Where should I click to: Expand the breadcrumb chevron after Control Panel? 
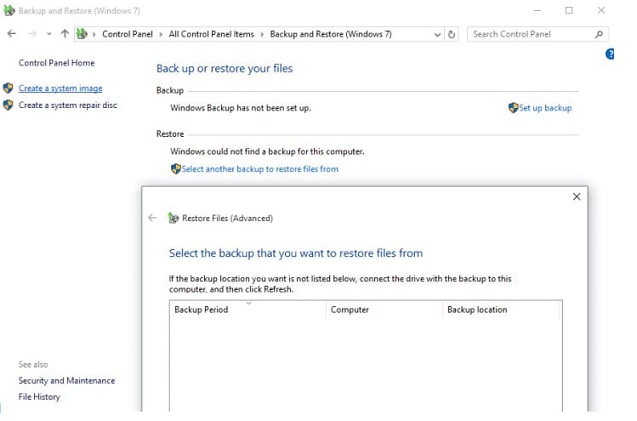point(160,35)
